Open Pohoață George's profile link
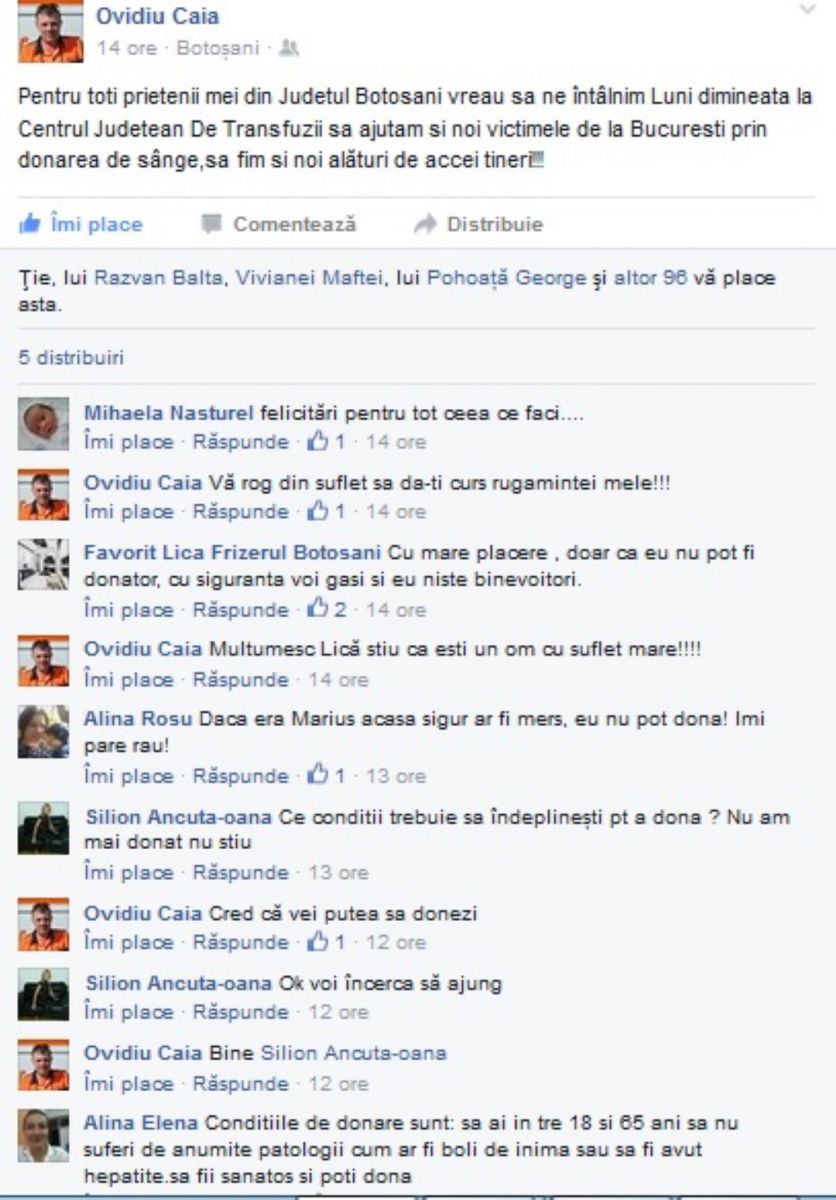This screenshot has width=836, height=1200. point(506,280)
